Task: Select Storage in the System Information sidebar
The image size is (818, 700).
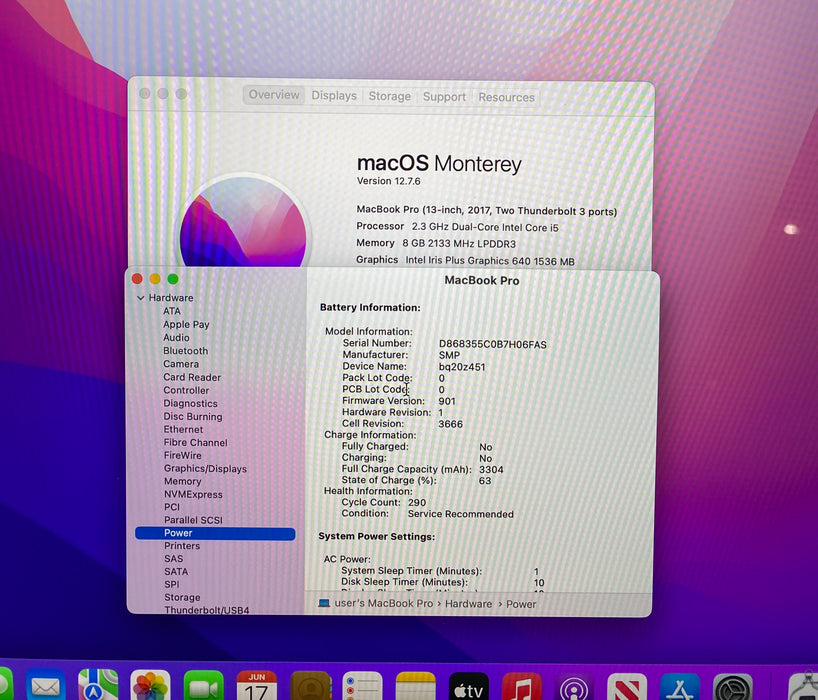Action: coord(182,597)
